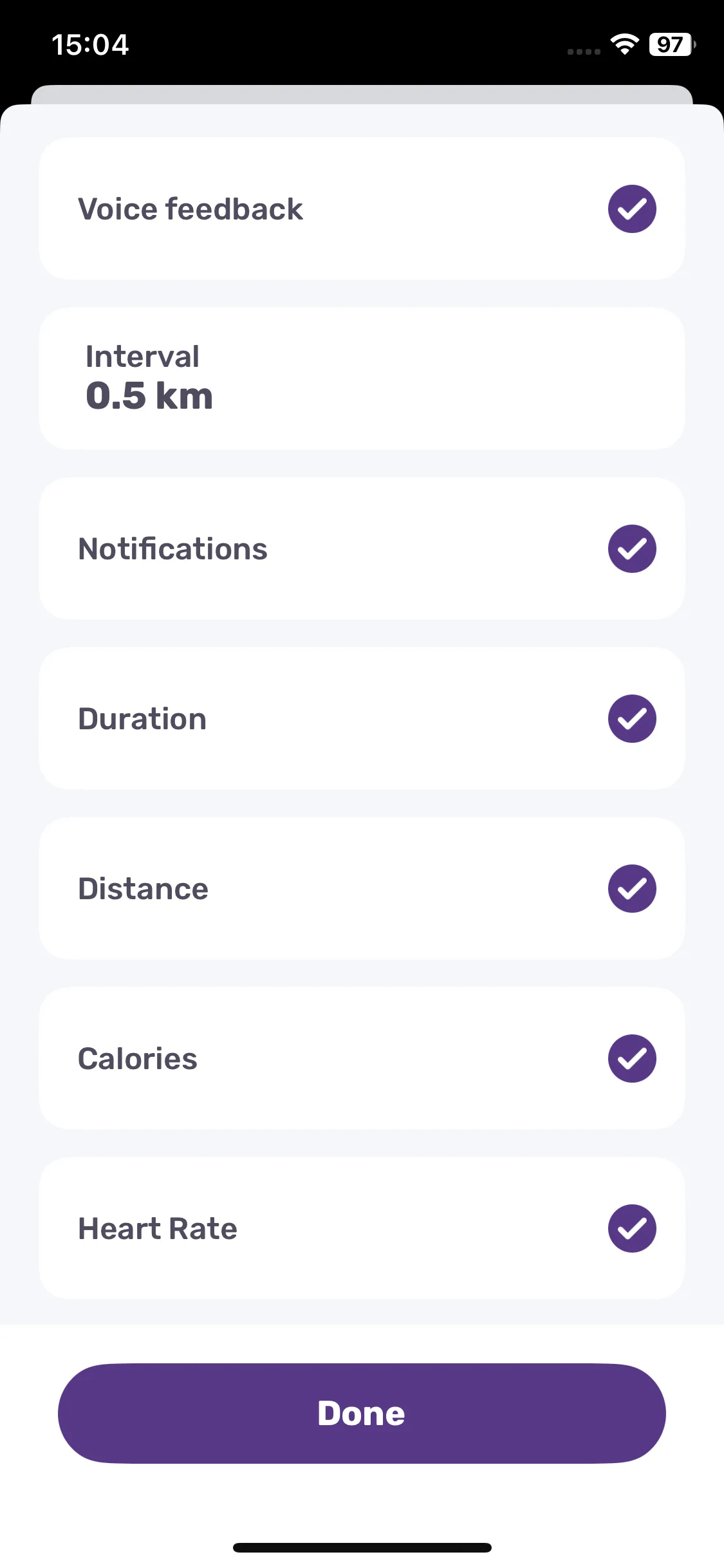Tap the battery 97 indicator
Screen dimensions: 724x1568
pos(673,44)
